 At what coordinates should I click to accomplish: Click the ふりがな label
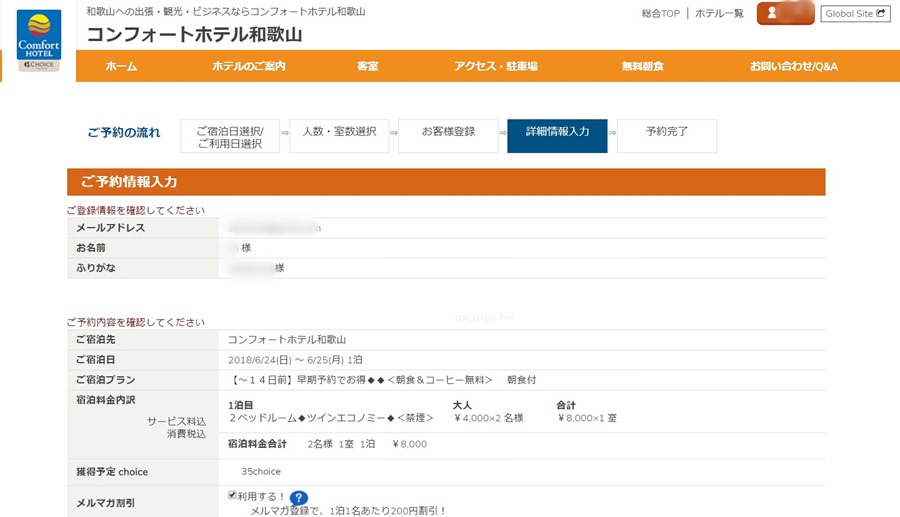95,268
